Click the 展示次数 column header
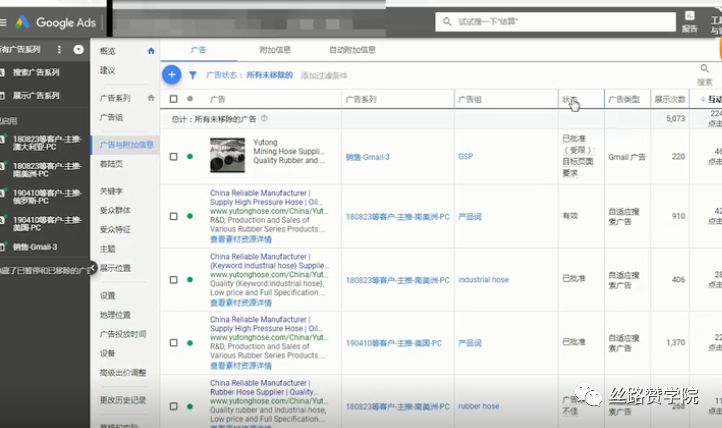 [x=670, y=99]
